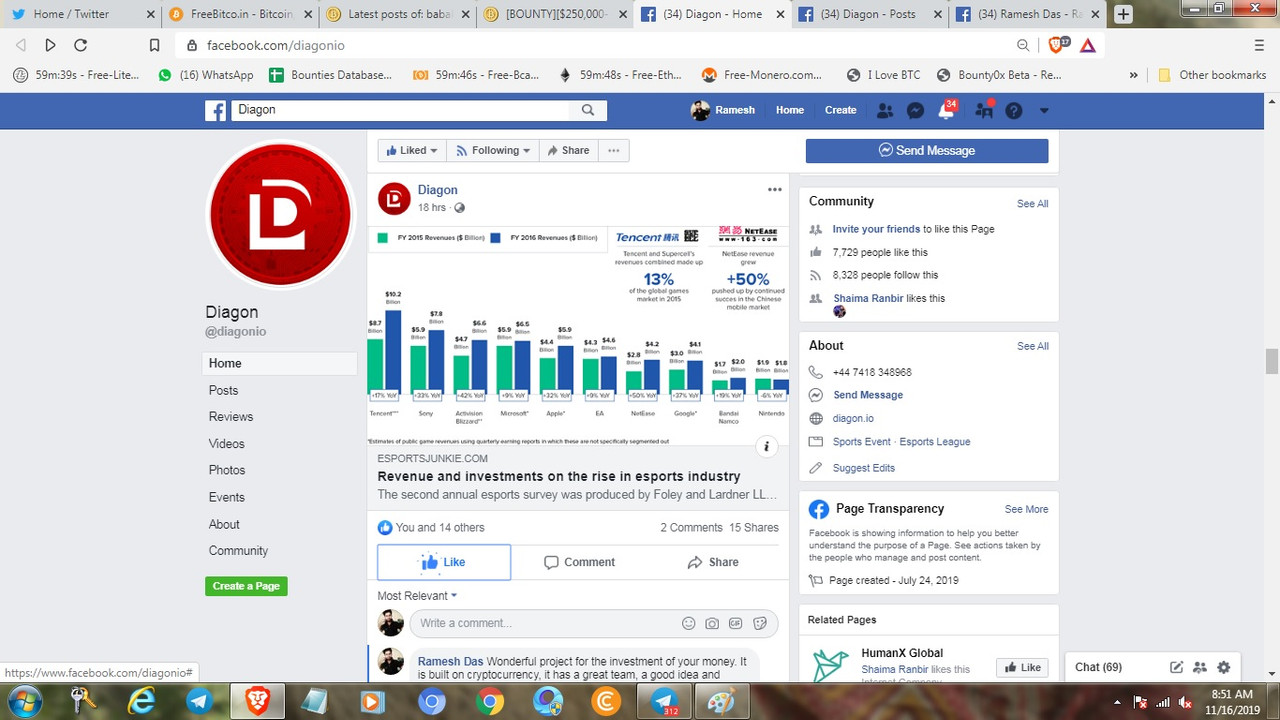Open account menu dropdown arrow
Image resolution: width=1280 pixels, height=720 pixels.
(1044, 111)
